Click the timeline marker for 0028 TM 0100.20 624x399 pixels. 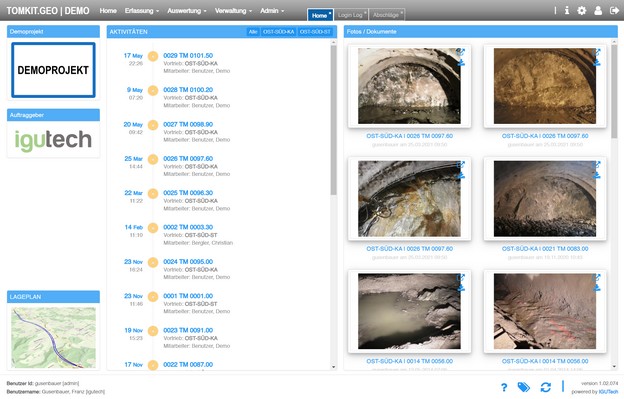(153, 90)
